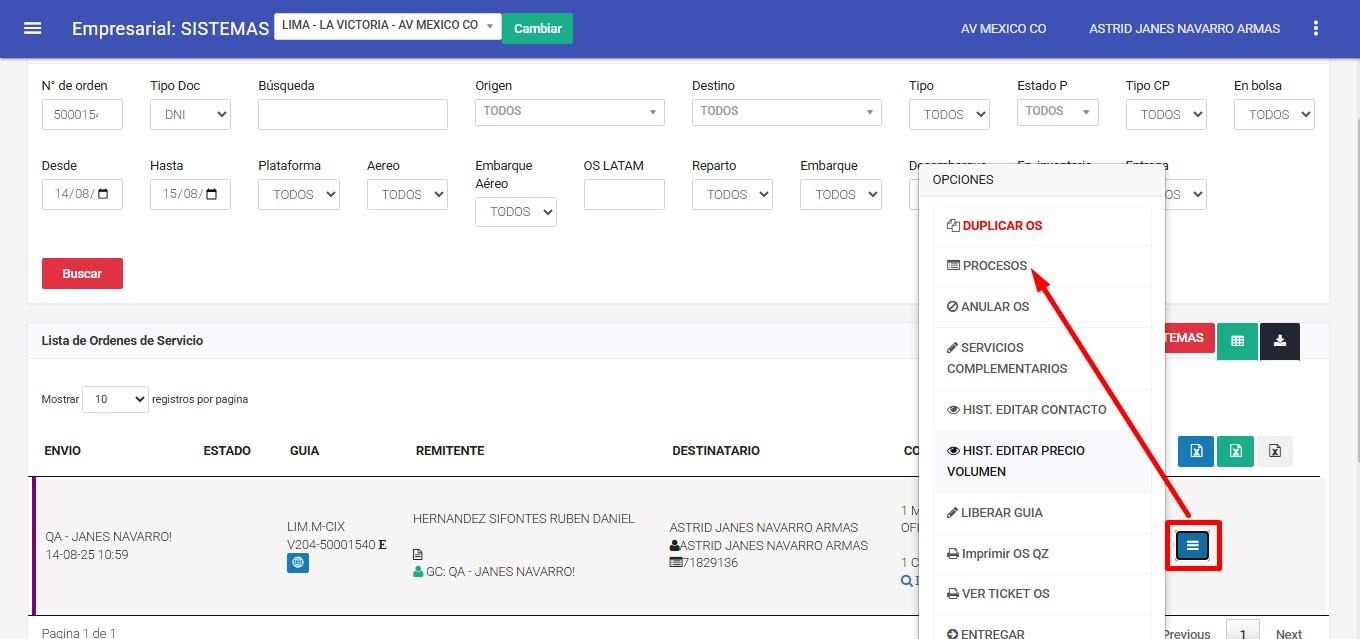Open the Desde date picker field
The width and height of the screenshot is (1360, 639).
[82, 195]
